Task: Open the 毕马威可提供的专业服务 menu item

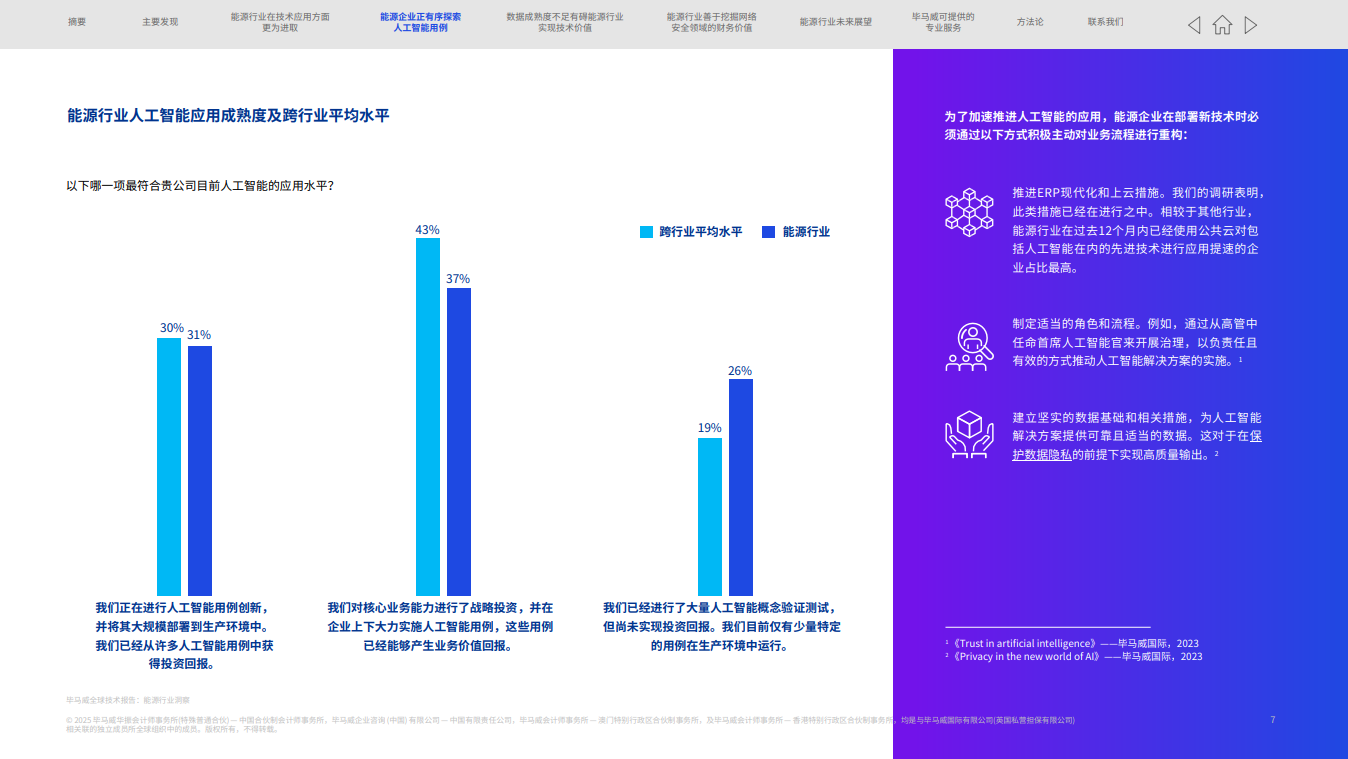Action: click(941, 22)
